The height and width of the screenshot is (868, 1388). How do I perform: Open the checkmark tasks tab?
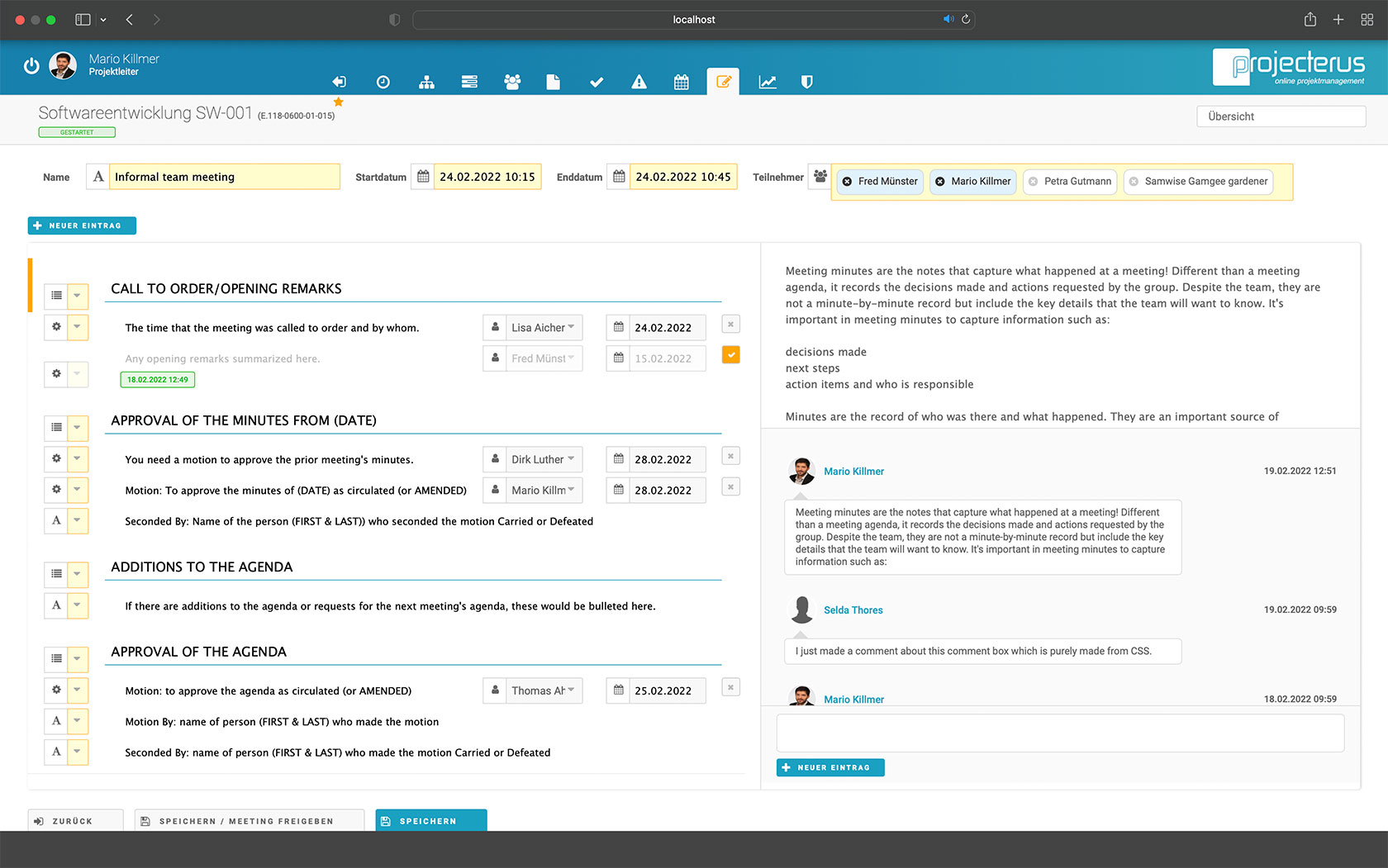coord(596,82)
